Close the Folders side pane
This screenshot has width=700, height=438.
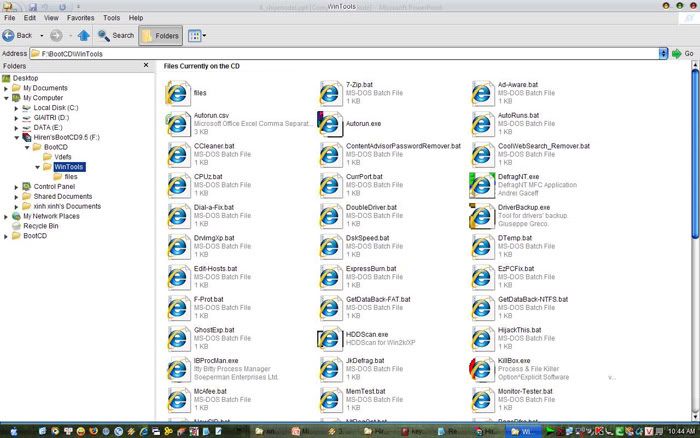(x=151, y=66)
